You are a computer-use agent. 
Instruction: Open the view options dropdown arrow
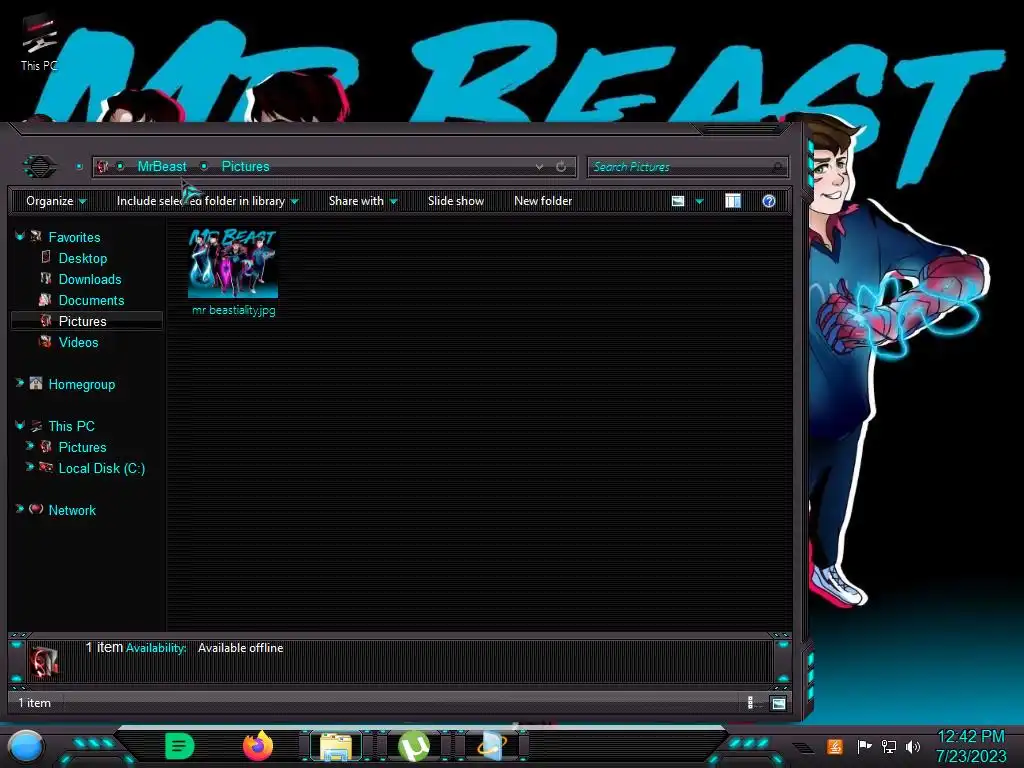point(699,201)
